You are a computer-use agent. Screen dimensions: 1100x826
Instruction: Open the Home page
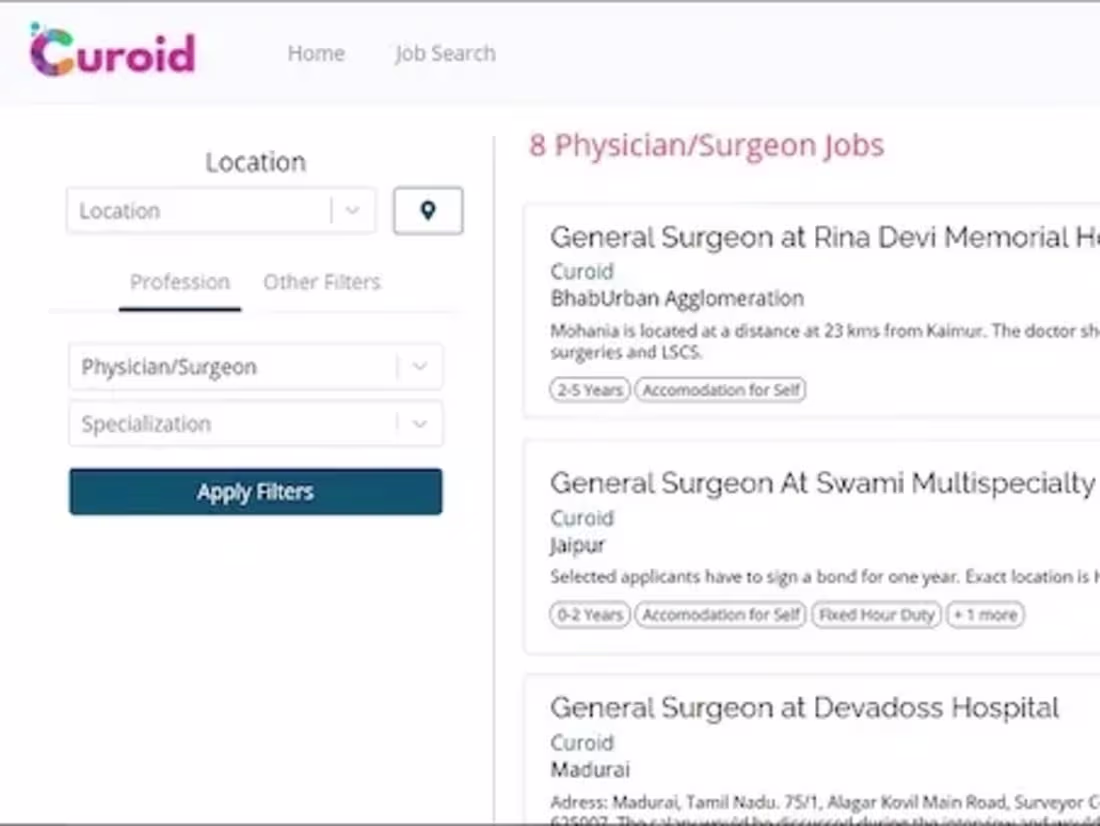[x=316, y=53]
